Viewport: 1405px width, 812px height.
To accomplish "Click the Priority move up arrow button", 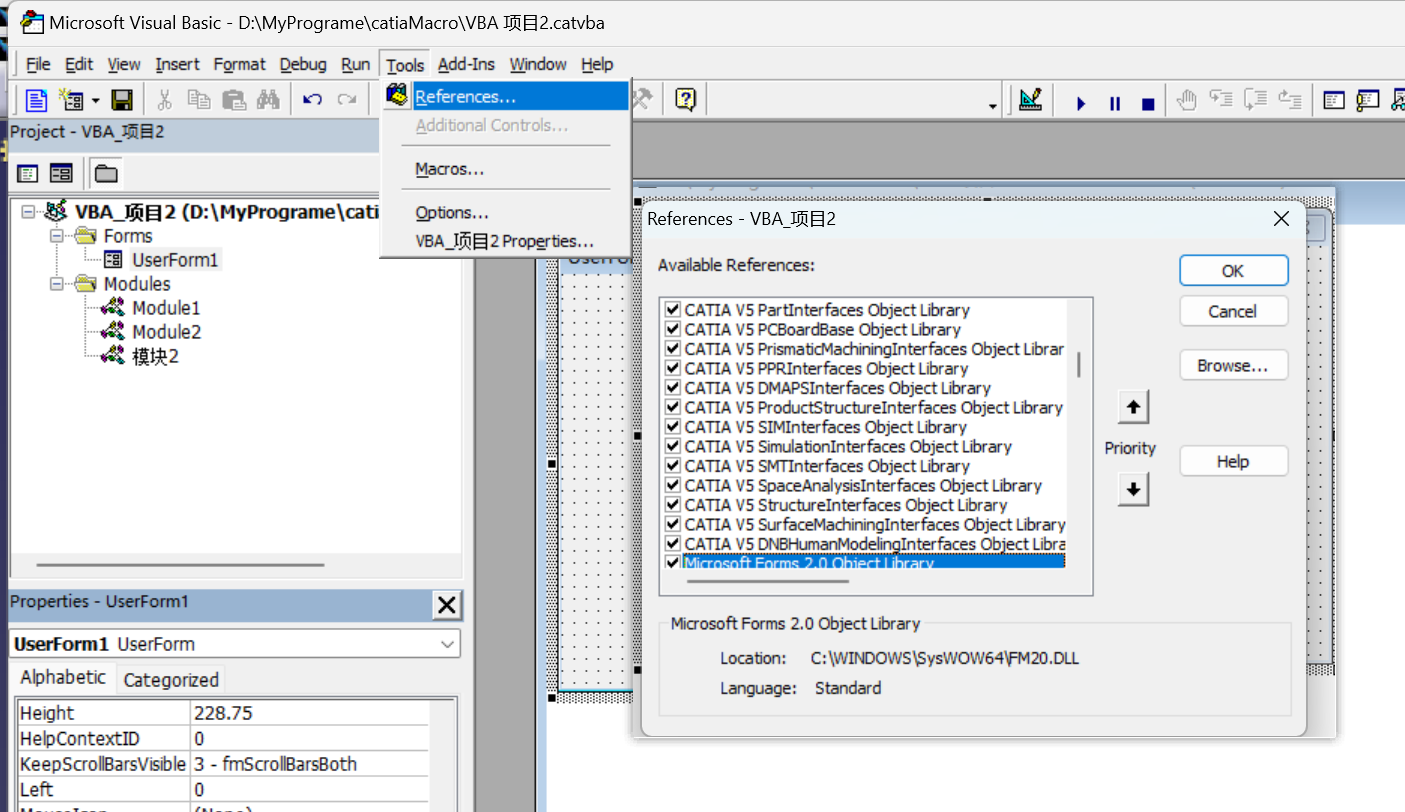I will coord(1133,407).
